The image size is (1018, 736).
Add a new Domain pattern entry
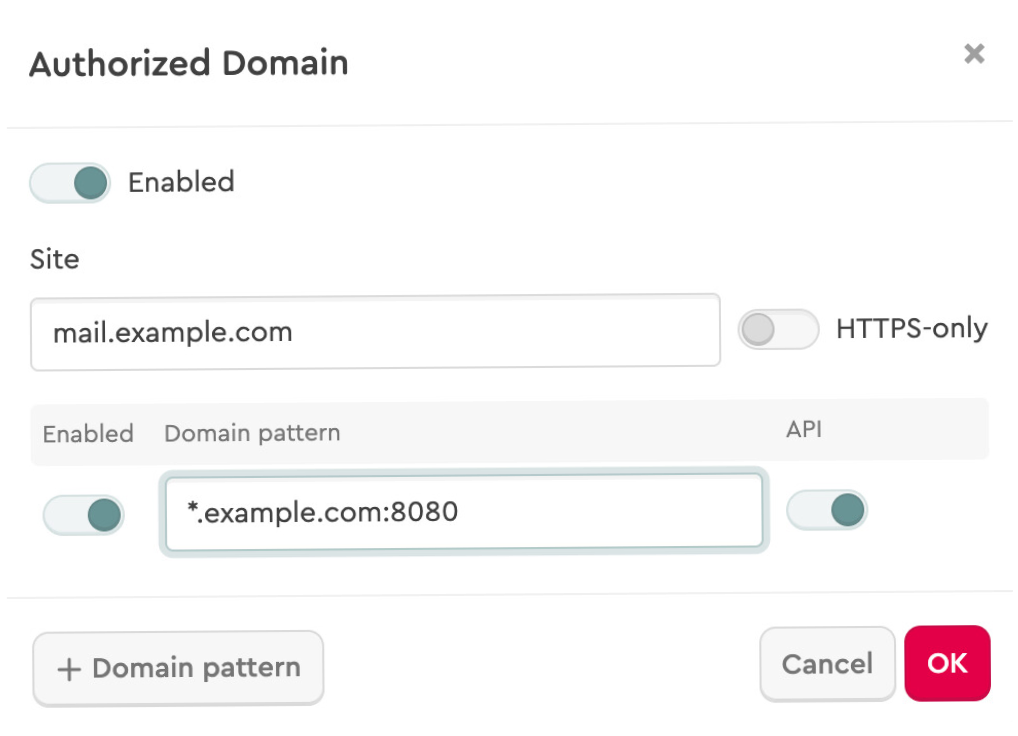tap(178, 667)
